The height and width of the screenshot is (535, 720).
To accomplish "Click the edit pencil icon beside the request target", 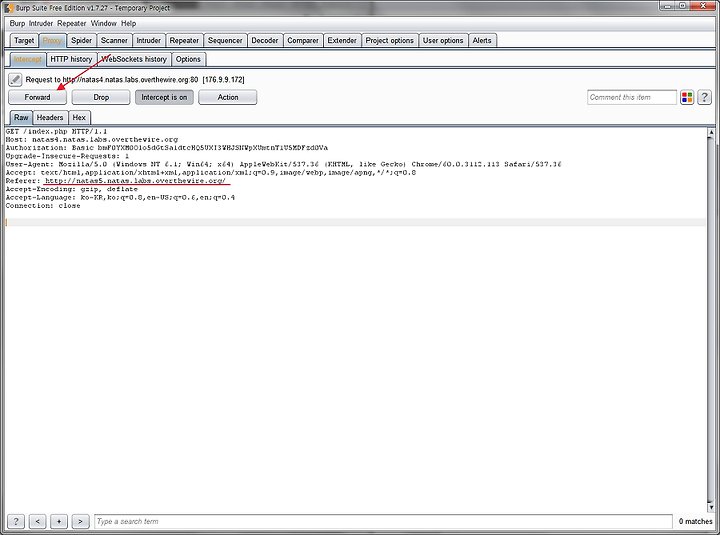I will [x=15, y=79].
